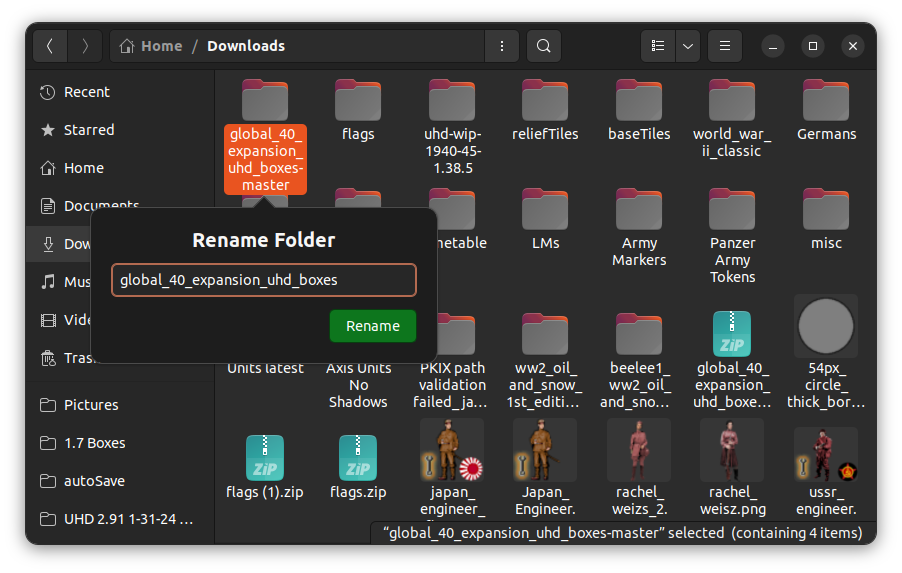The image size is (902, 573).
Task: Click the Recent clock icon in the sidebar
Action: tap(48, 92)
